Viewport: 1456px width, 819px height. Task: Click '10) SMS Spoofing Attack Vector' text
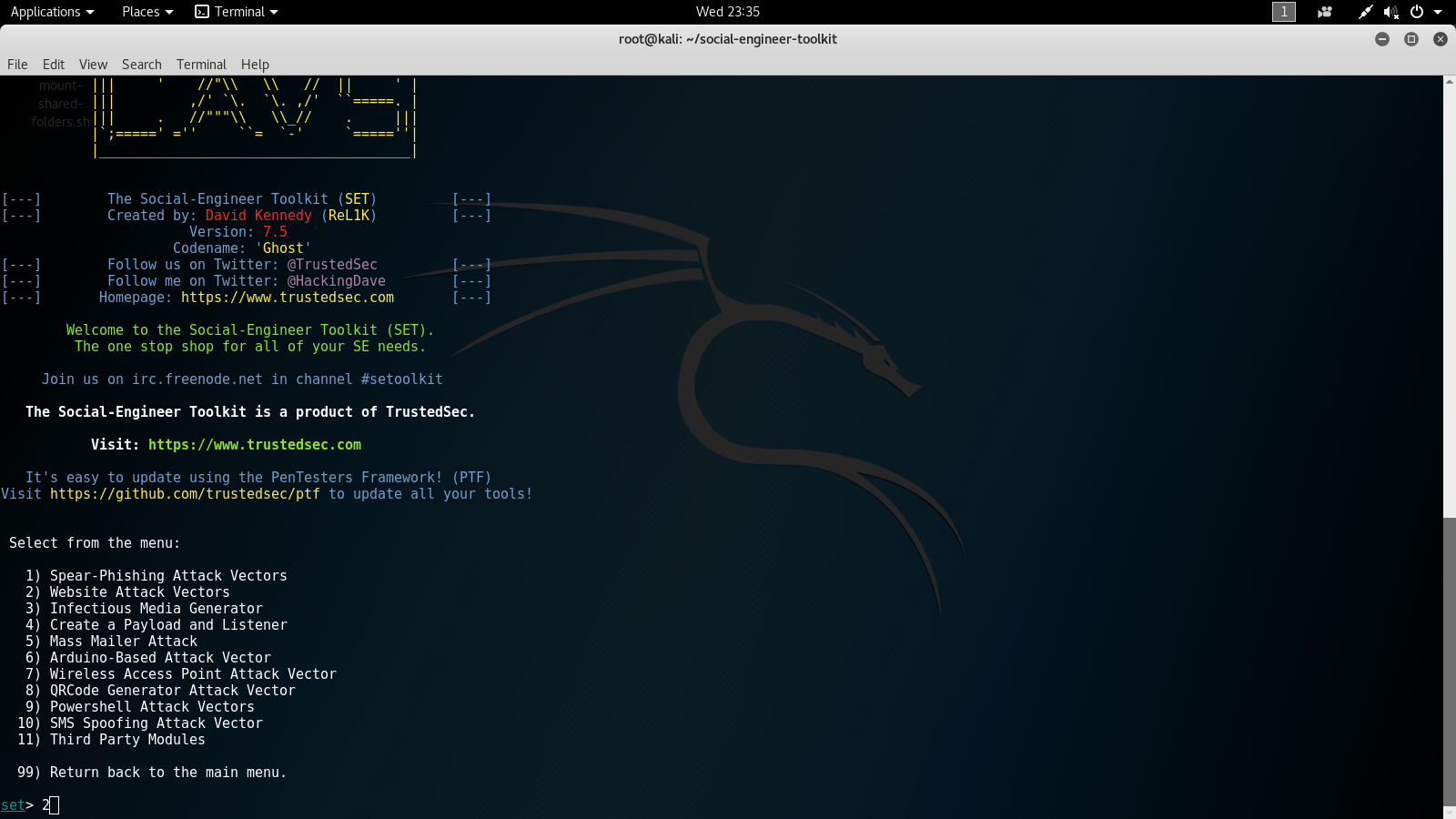click(x=140, y=723)
